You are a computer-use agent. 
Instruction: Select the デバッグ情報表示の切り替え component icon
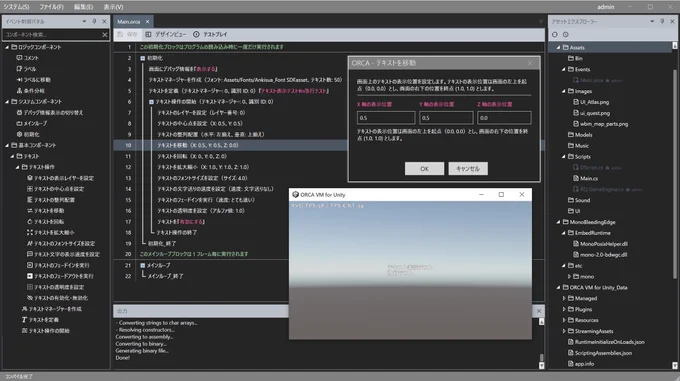tap(19, 112)
